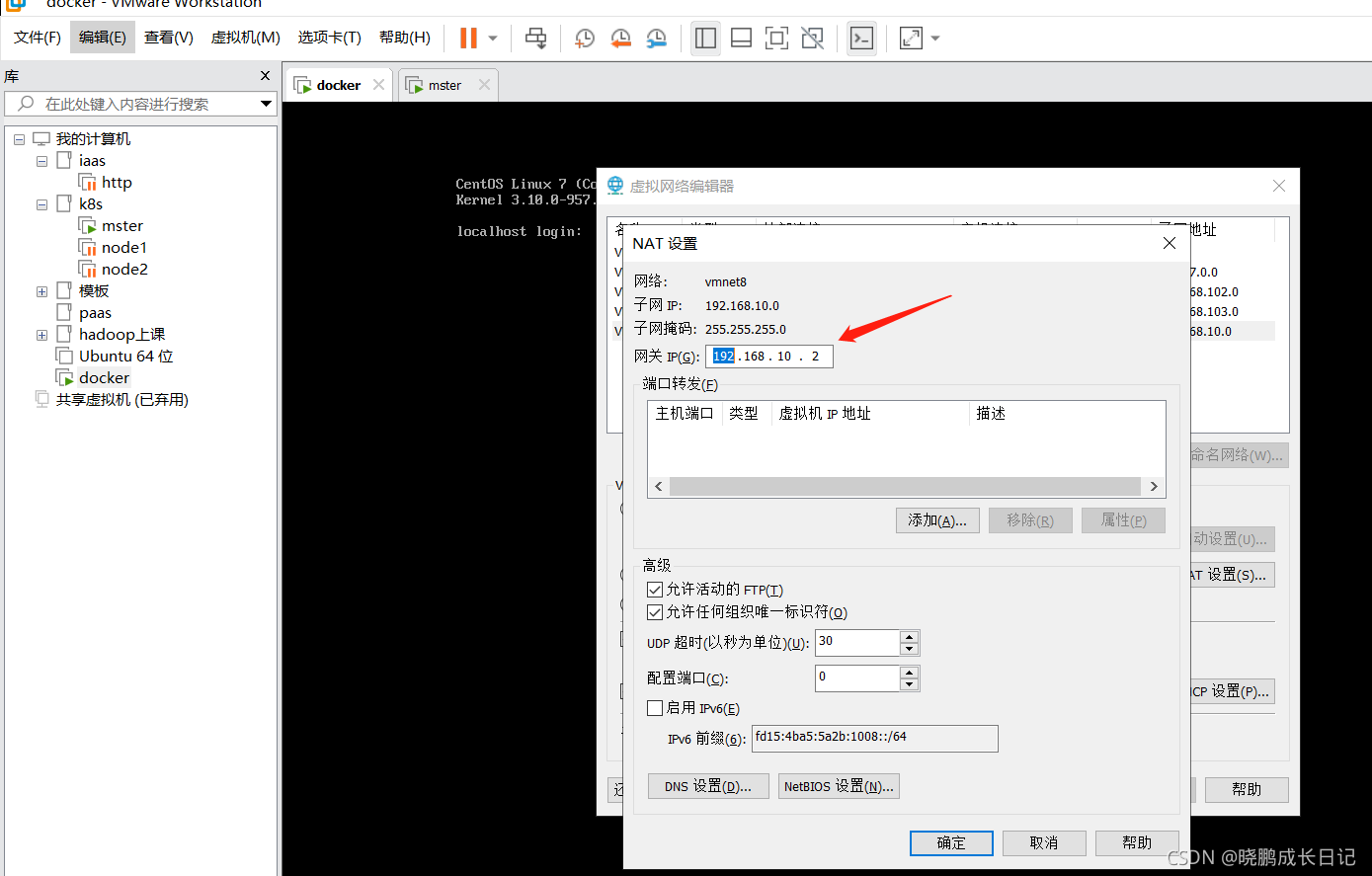1372x876 pixels.
Task: Confirm NAT settings with 确定
Action: [x=951, y=842]
